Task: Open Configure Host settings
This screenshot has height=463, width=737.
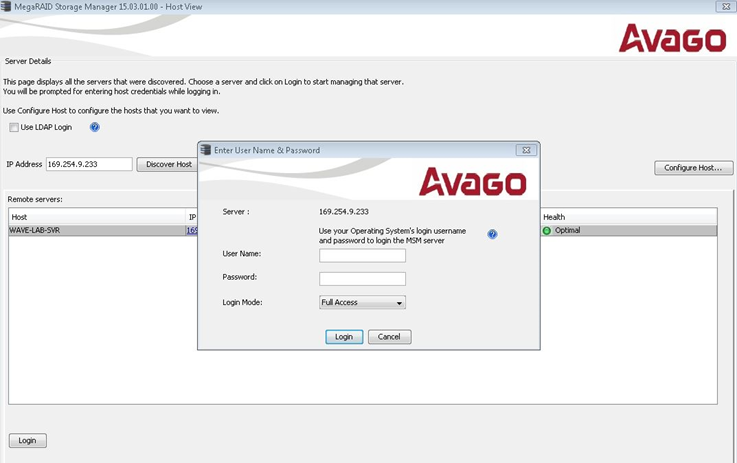Action: tap(693, 168)
